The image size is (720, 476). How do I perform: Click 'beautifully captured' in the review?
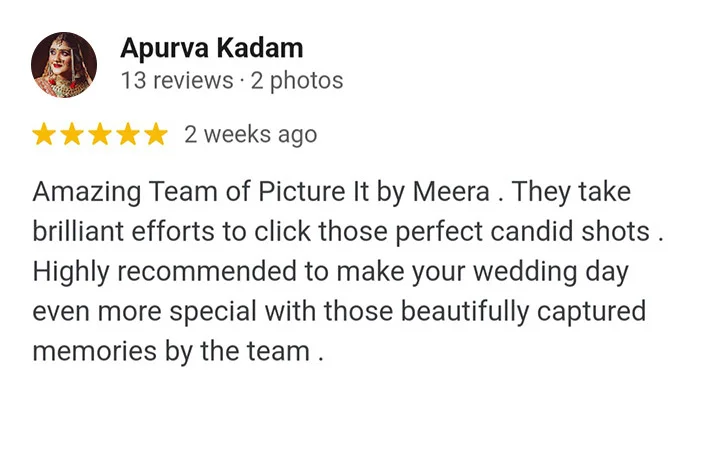point(523,312)
